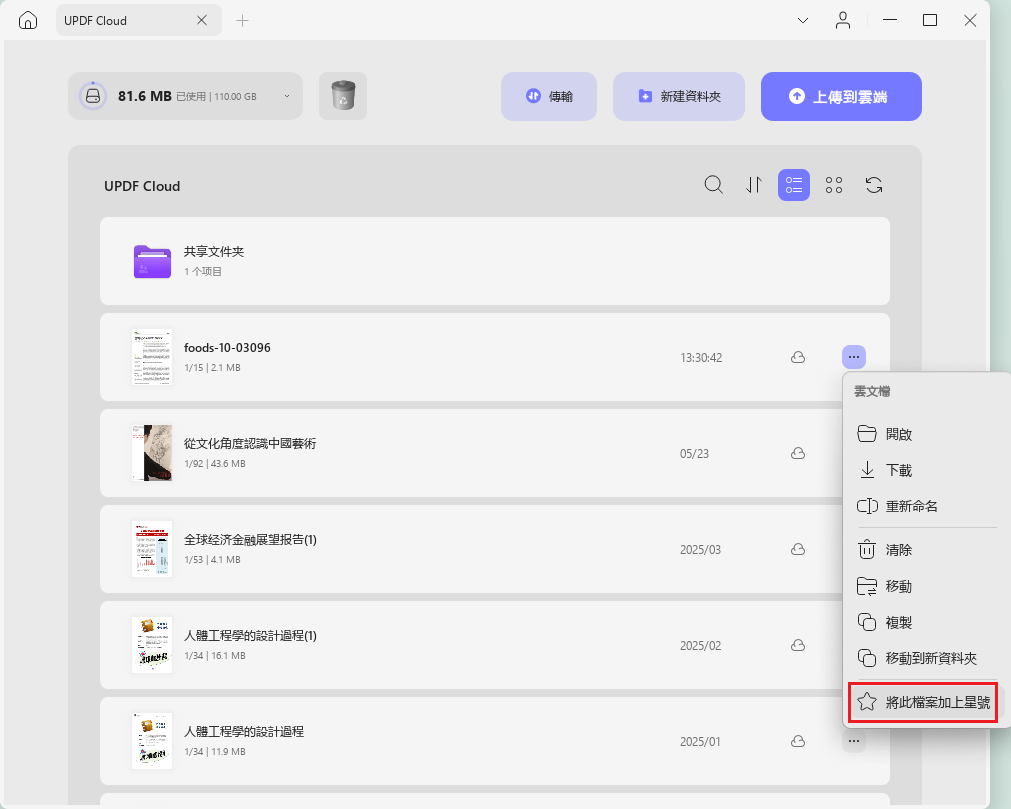Click the 新建資料夾 new folder button

[679, 96]
